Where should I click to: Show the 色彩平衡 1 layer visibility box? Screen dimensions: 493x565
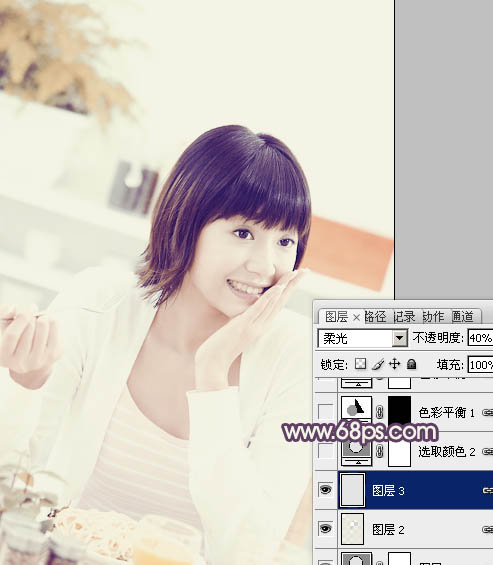point(325,412)
